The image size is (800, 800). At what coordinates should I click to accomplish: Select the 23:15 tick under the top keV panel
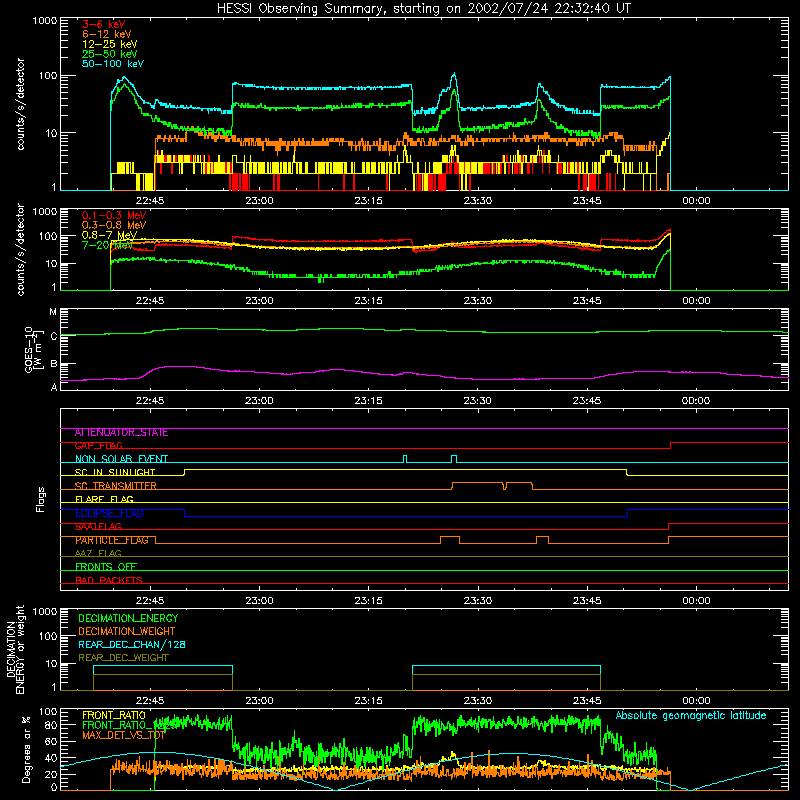click(x=368, y=201)
